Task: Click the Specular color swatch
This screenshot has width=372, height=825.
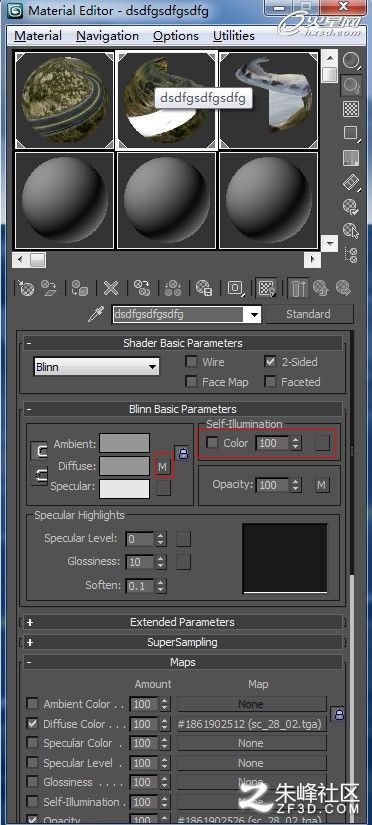Action: (x=125, y=488)
